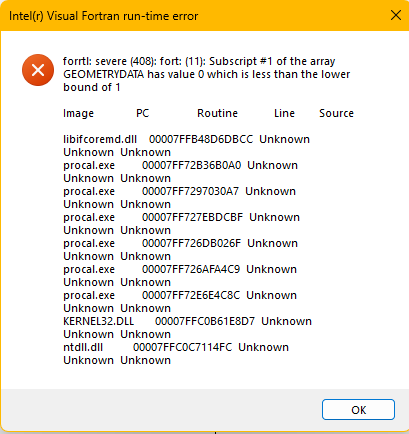Click address 00007FF727EBDCBF in the trace
The width and height of the screenshot is (409, 434).
pos(192,217)
